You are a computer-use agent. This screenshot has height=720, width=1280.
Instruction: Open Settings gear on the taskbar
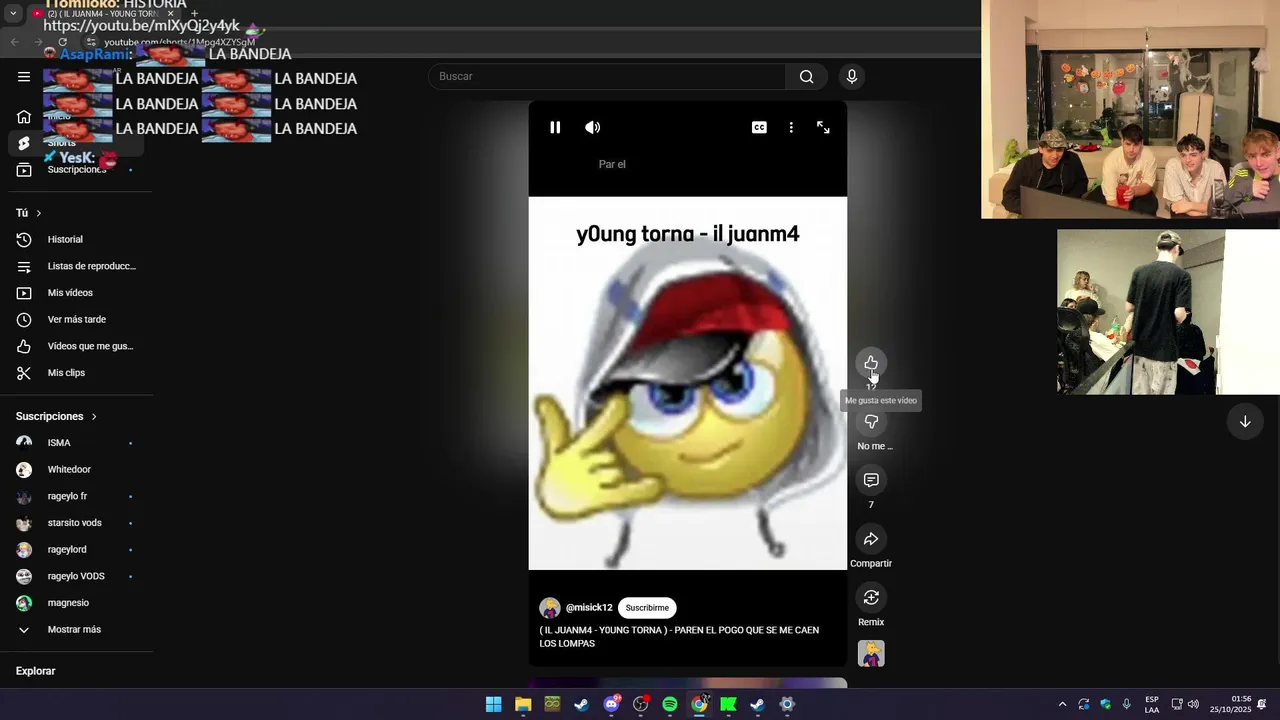tap(787, 704)
